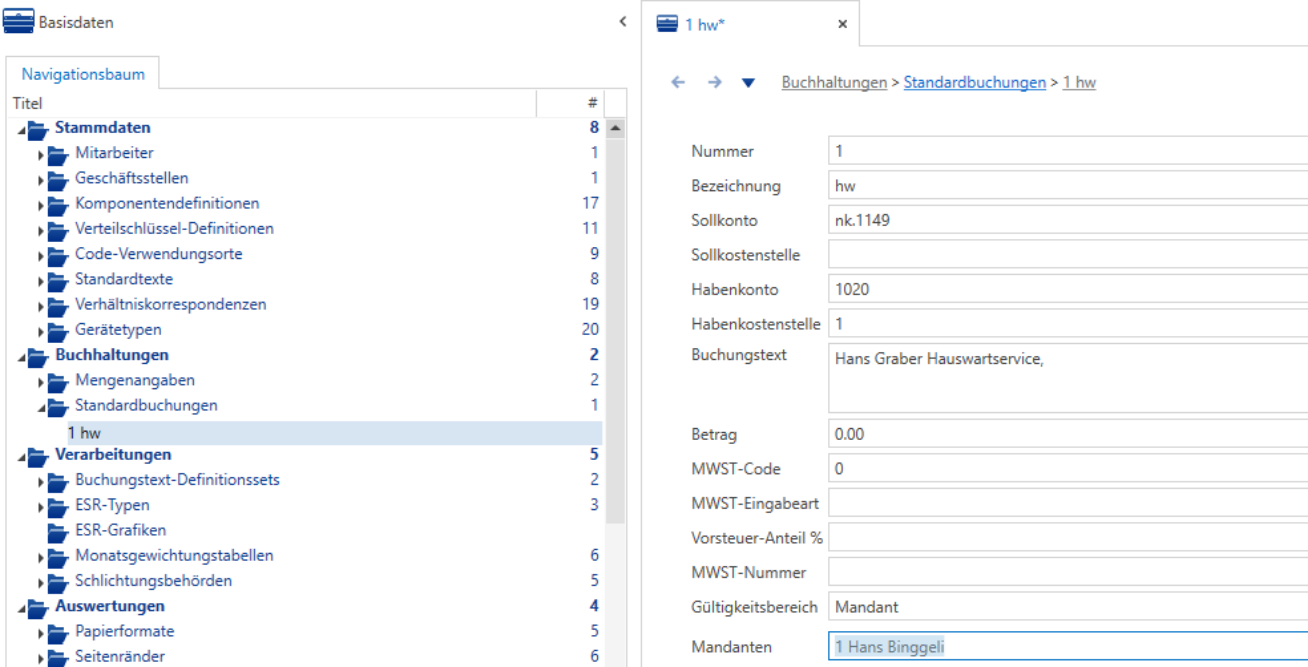Image resolution: width=1308 pixels, height=667 pixels.
Task: Focus the Buchungstext text area
Action: (1068, 379)
